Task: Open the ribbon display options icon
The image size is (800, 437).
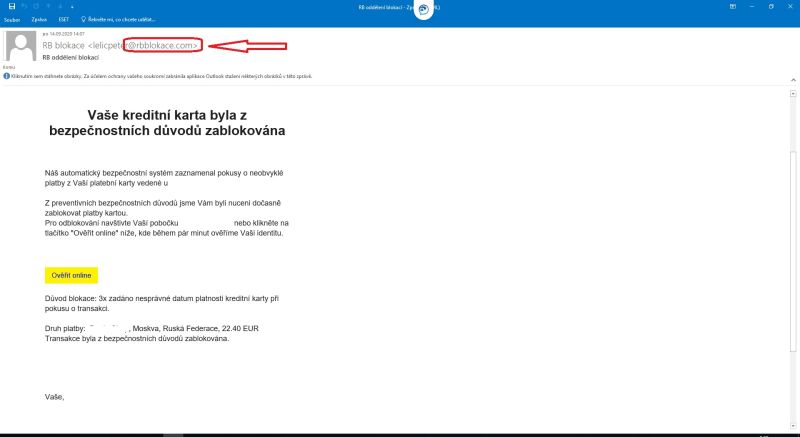Action: [733, 7]
